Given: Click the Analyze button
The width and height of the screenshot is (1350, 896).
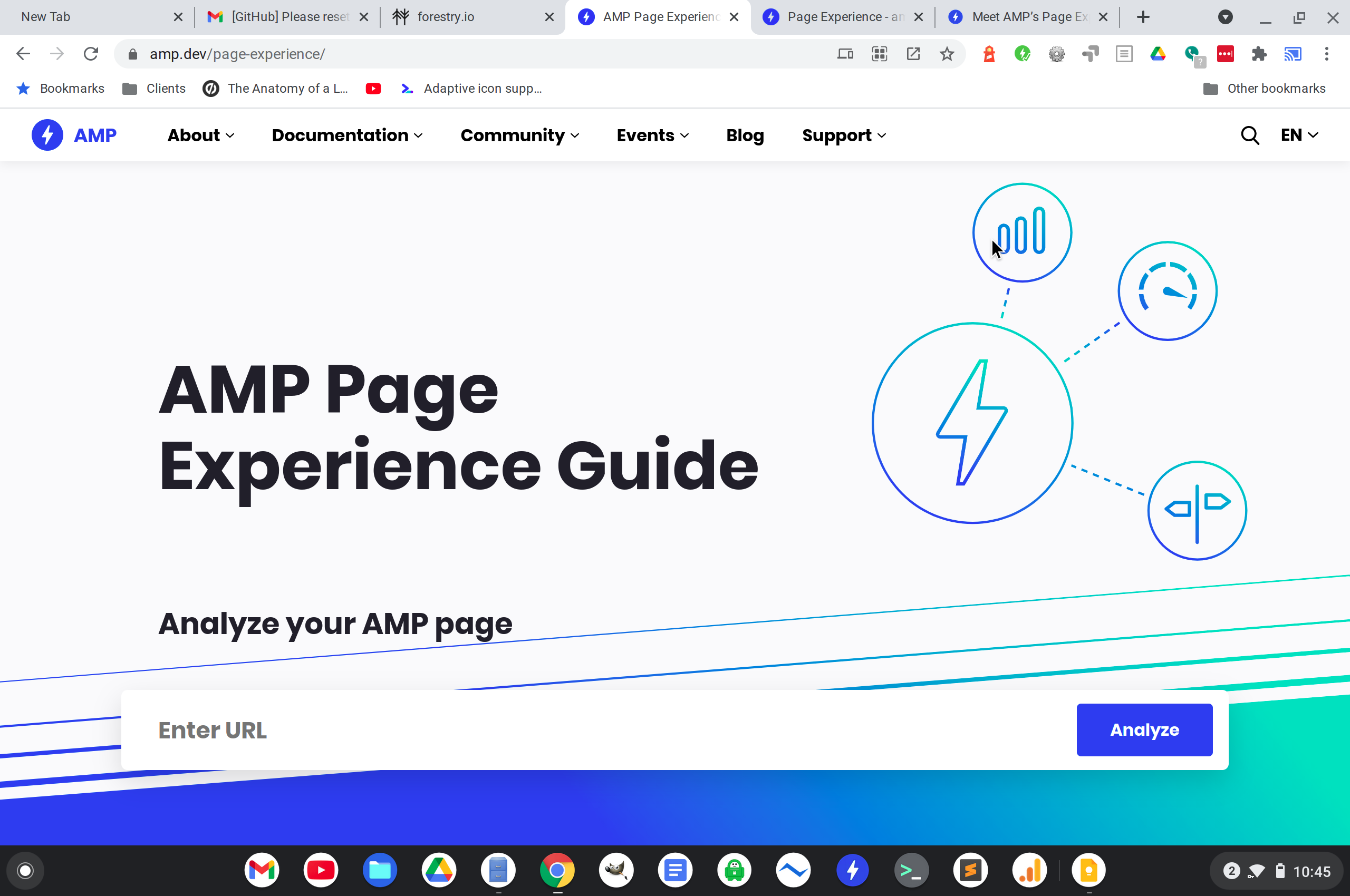Looking at the screenshot, I should click(1144, 729).
